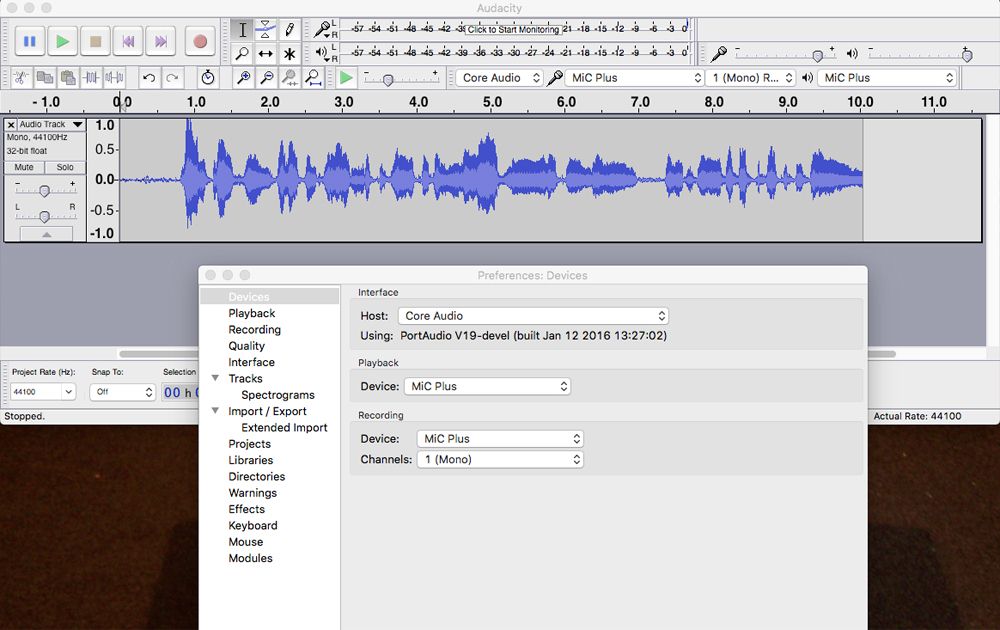Screen dimensions: 1000x630
Task: Click the play-at-speed slider handle
Action: (x=387, y=80)
